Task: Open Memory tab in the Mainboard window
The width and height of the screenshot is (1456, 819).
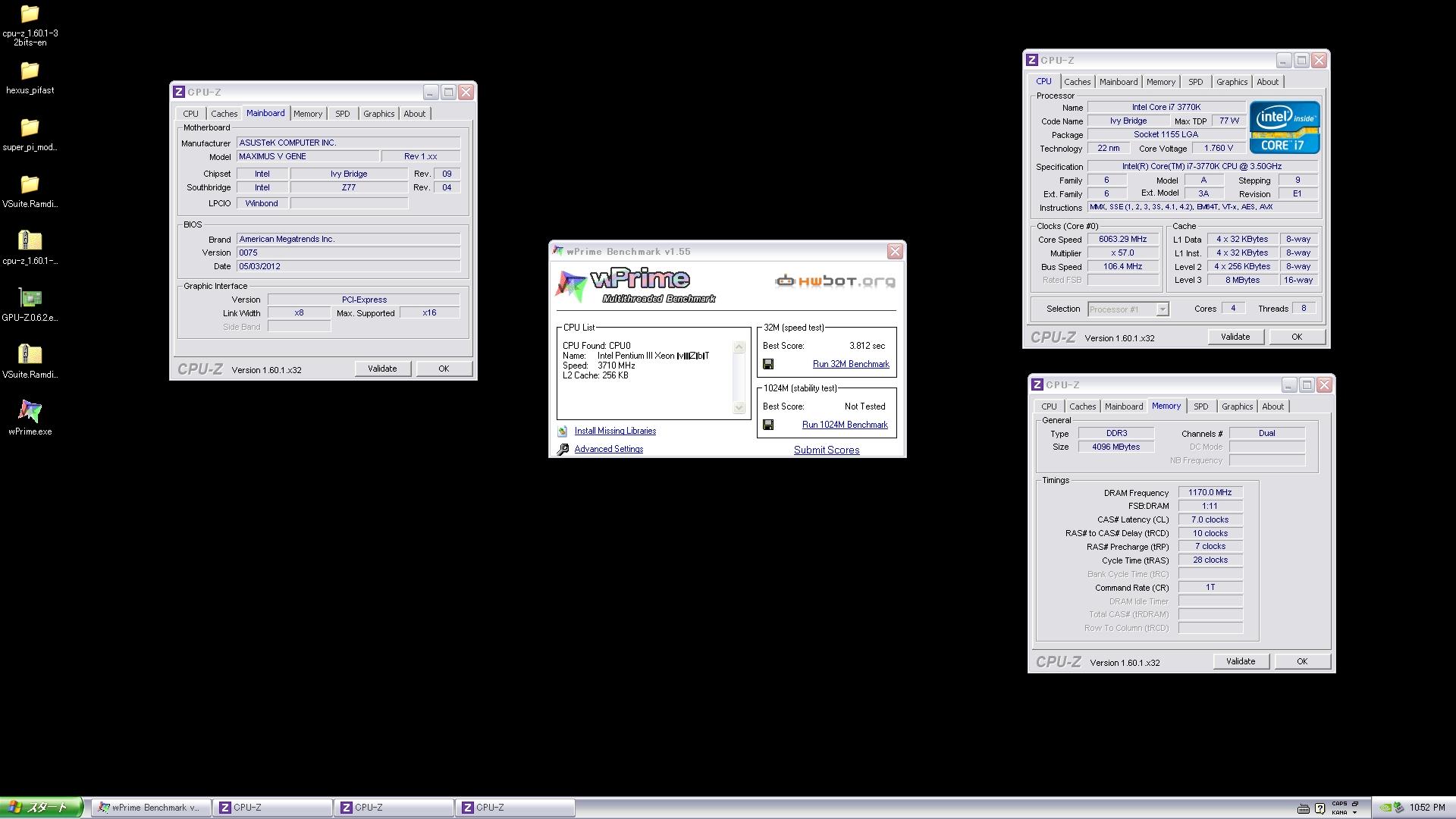Action: [308, 114]
